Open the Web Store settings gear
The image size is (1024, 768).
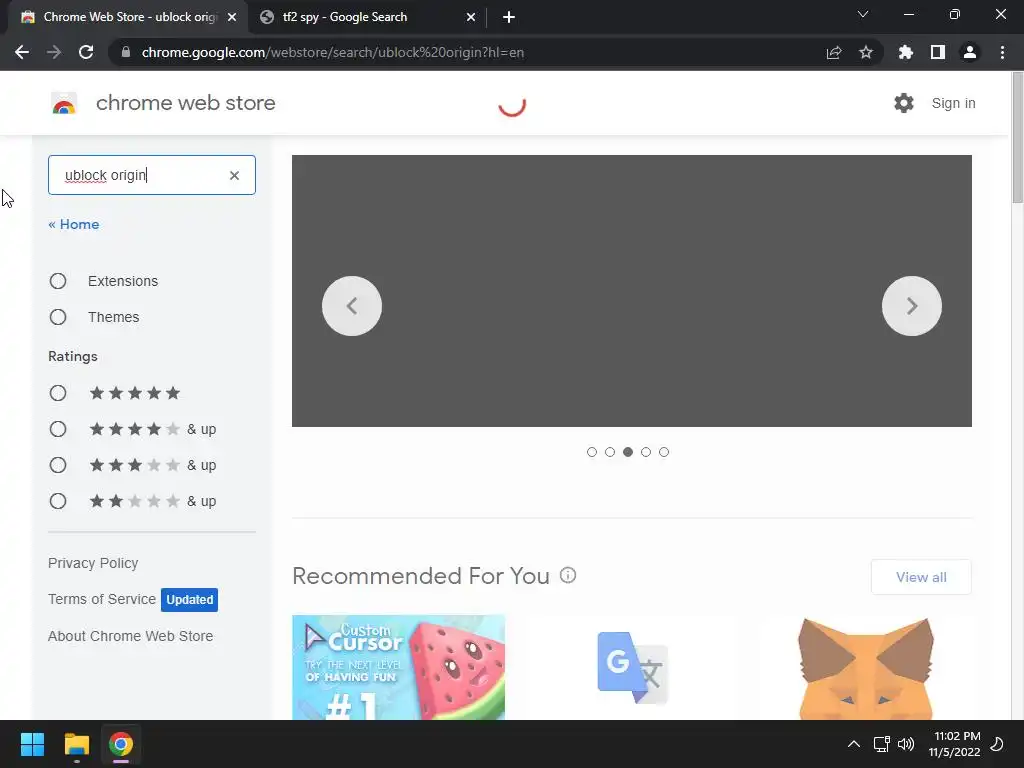(904, 103)
